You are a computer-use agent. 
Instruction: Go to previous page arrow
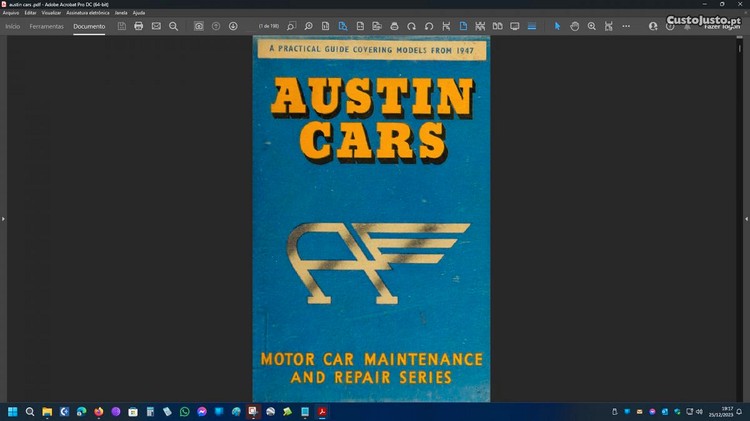(x=216, y=26)
